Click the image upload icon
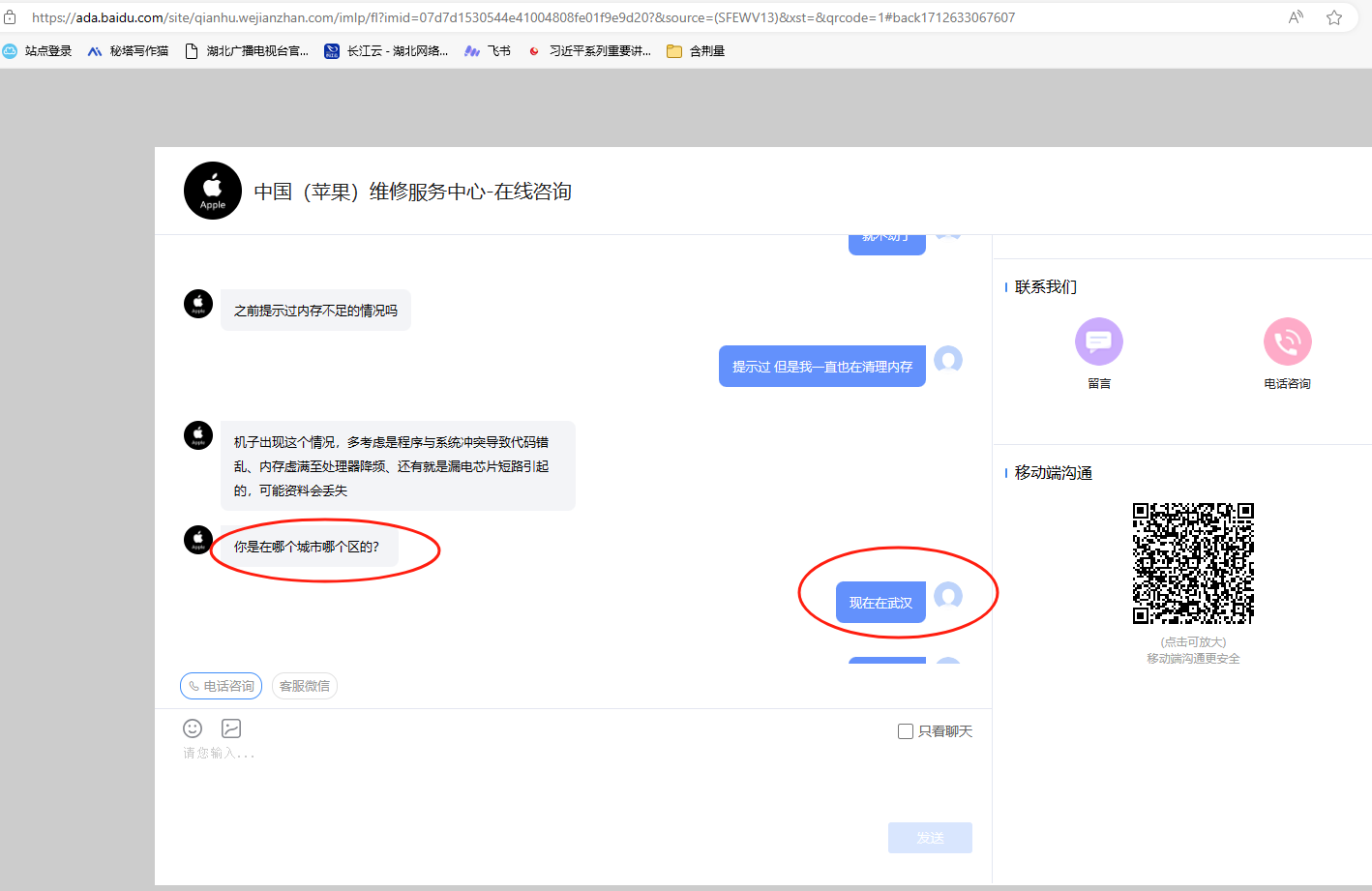 point(231,728)
